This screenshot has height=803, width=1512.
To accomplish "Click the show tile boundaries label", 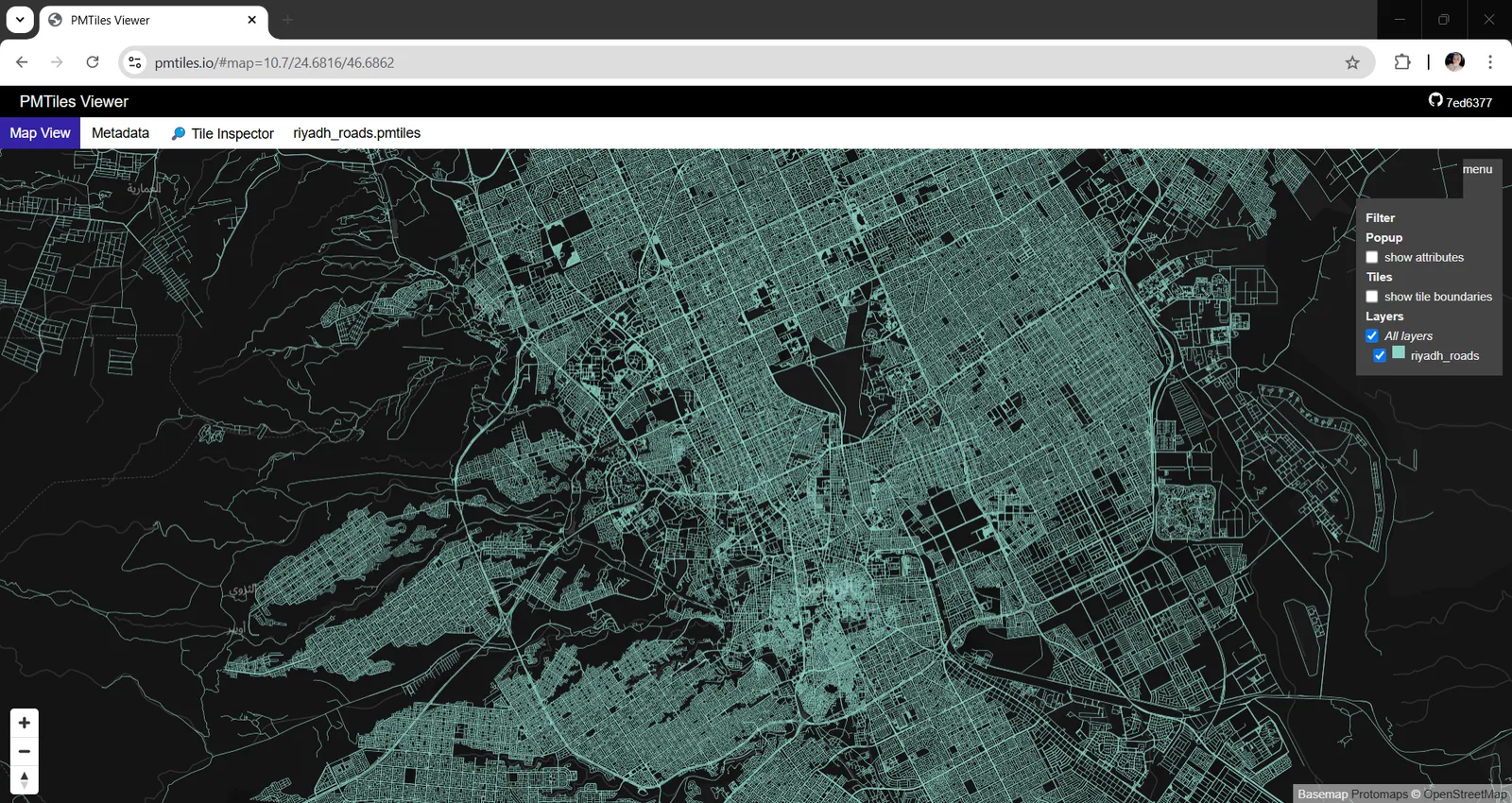I will click(x=1438, y=297).
